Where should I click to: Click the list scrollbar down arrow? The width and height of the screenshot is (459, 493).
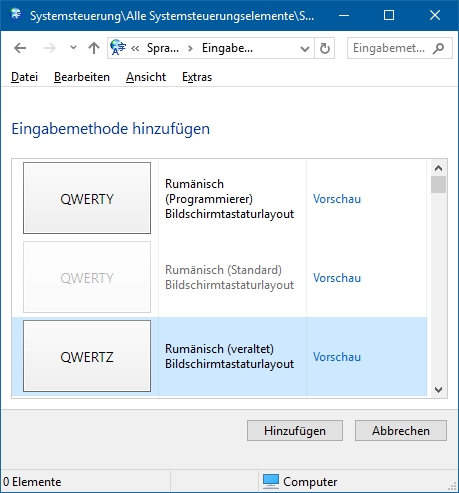[x=438, y=389]
